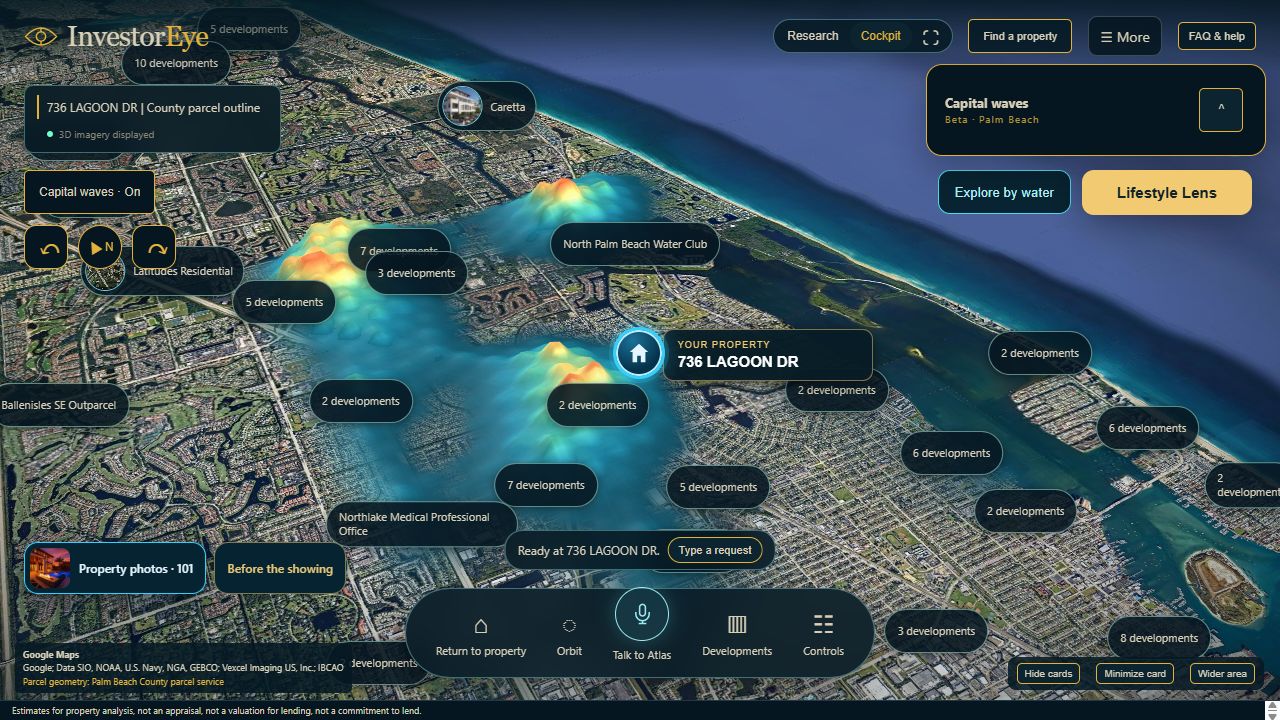Minimize the card
Screen dimensions: 1280x720
tap(1135, 673)
